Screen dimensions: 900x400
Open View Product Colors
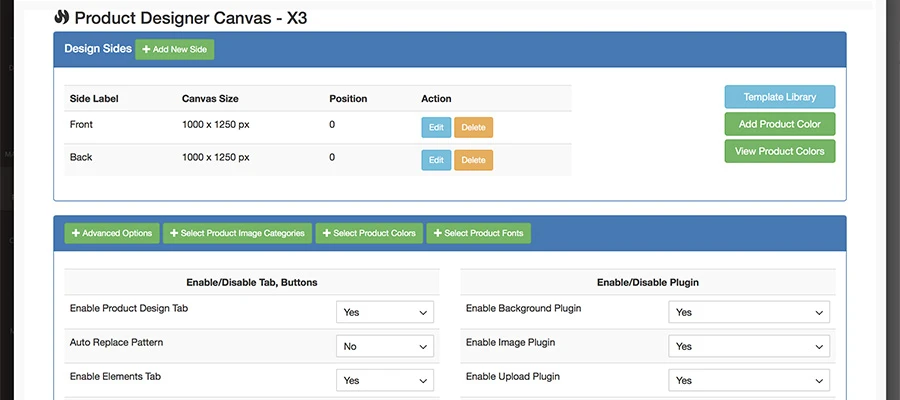point(779,151)
